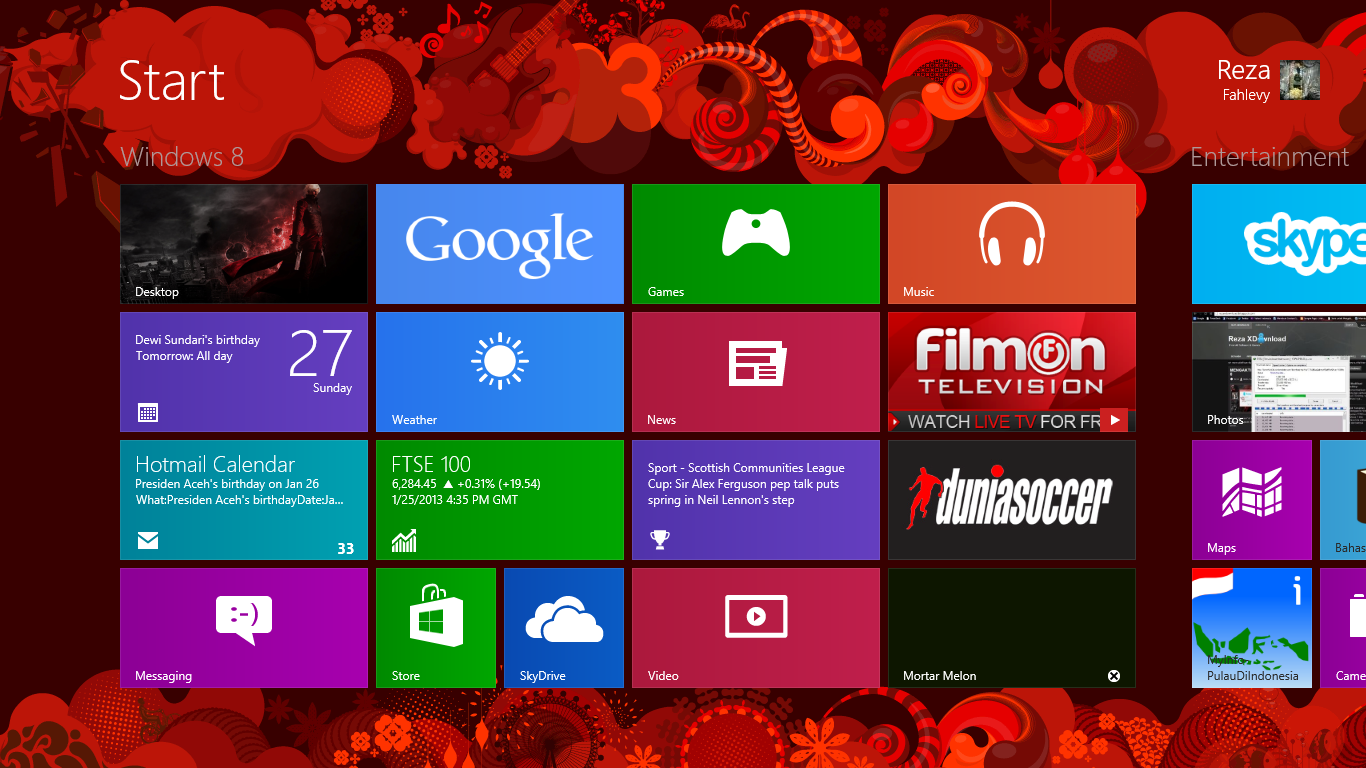Click the Windows 8 group heading
This screenshot has height=768, width=1366.
coord(182,157)
